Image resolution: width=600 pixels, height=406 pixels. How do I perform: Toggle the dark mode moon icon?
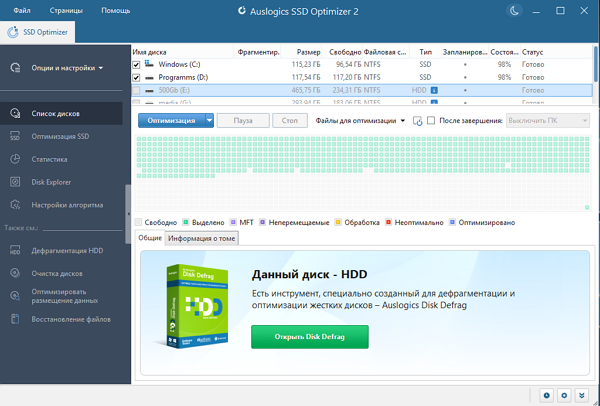514,11
